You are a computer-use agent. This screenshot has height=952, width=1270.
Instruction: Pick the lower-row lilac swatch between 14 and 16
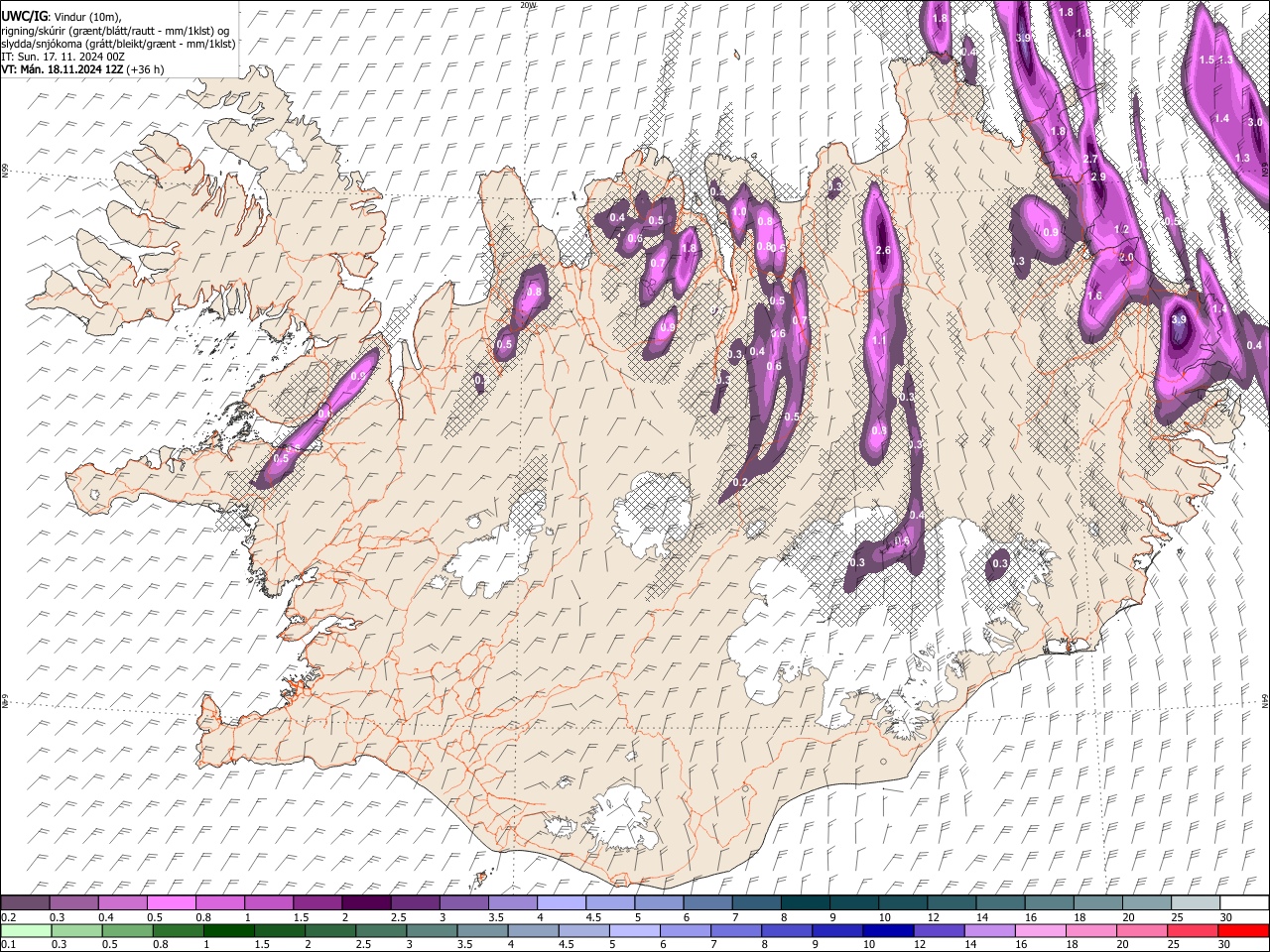[989, 930]
